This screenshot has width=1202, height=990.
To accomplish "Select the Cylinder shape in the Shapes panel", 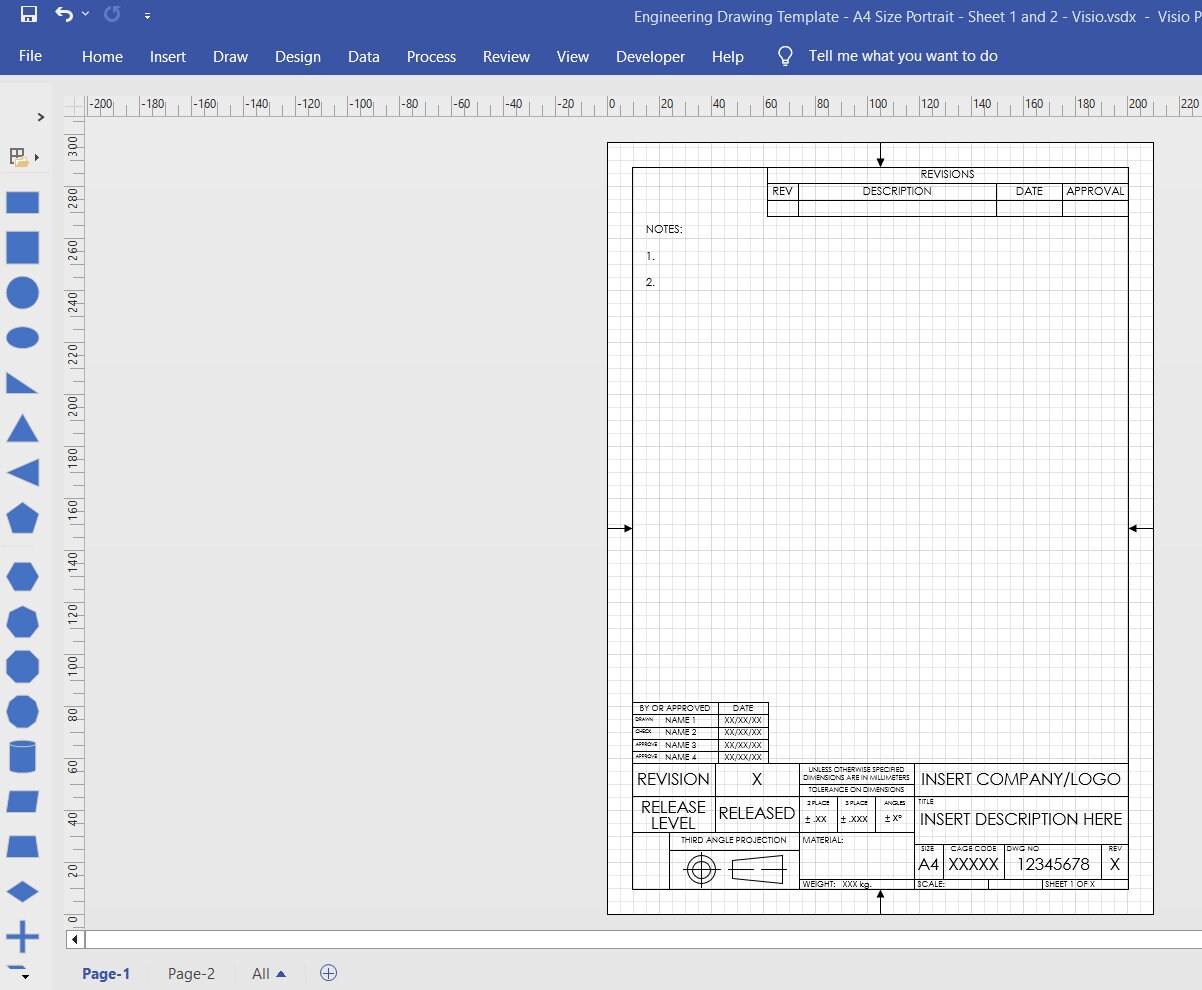I will pos(22,756).
